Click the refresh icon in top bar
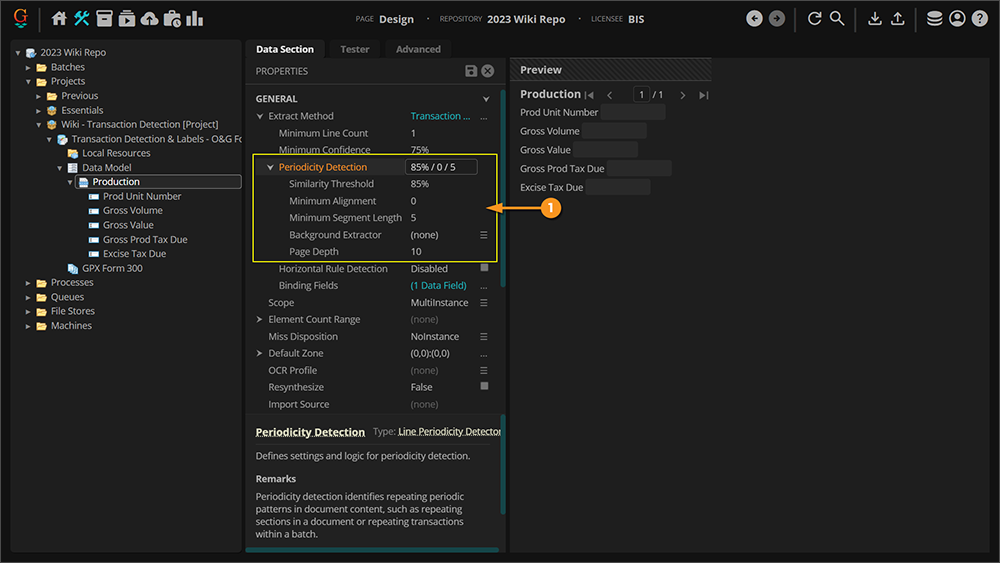Viewport: 1000px width, 563px height. point(814,19)
